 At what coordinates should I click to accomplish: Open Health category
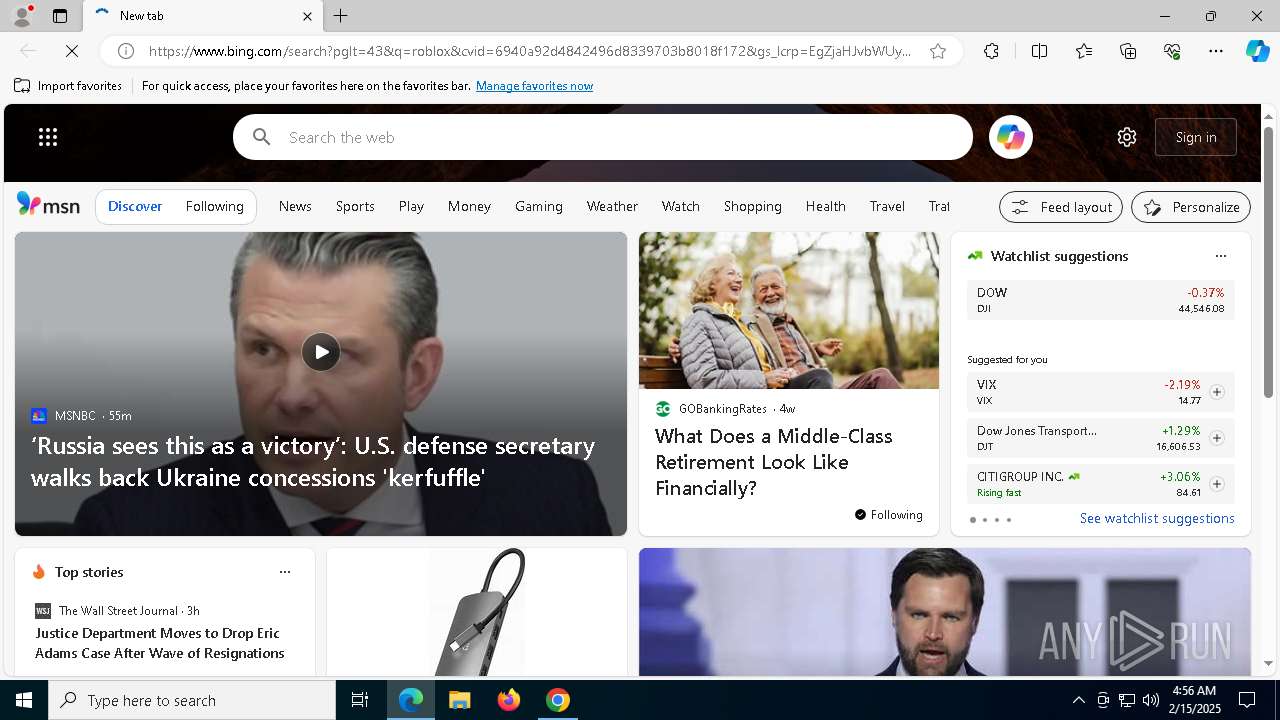[826, 206]
